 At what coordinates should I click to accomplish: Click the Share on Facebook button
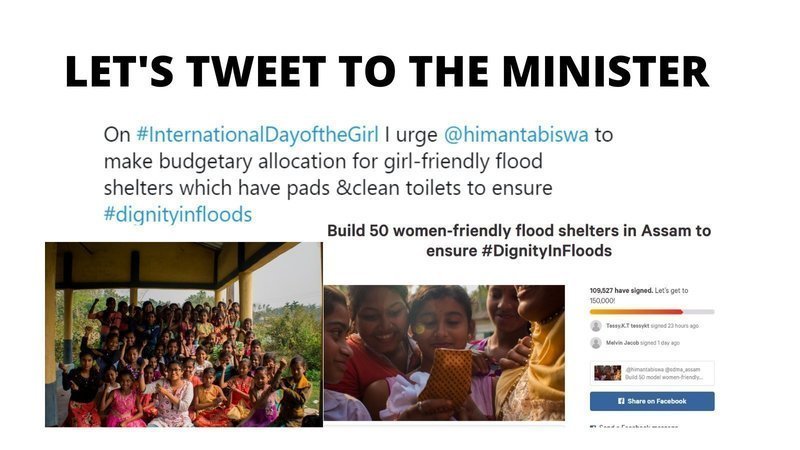[x=652, y=401]
